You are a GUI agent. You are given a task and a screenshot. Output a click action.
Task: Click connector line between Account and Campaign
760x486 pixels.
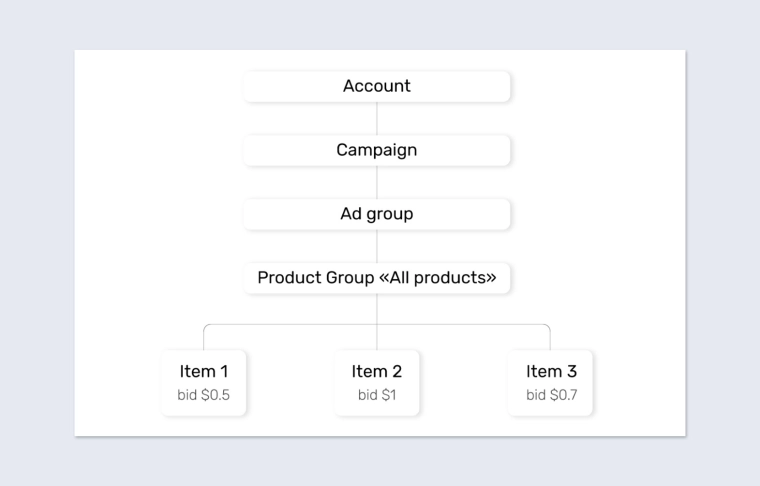[x=377, y=118]
